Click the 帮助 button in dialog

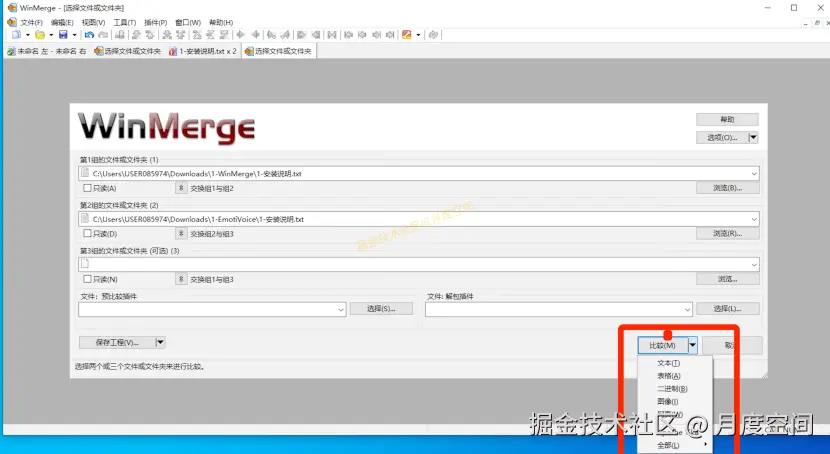point(727,120)
